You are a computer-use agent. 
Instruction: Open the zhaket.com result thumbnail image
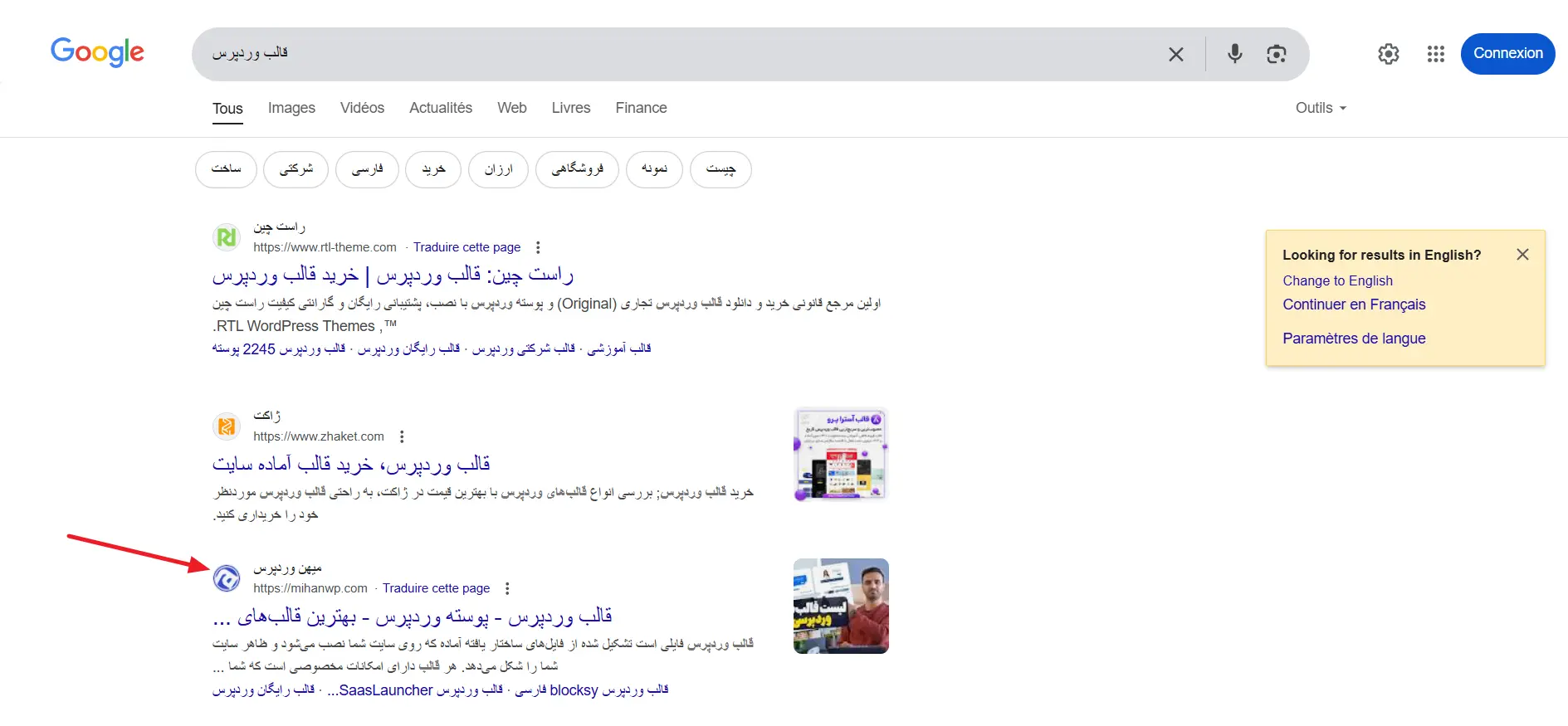click(841, 454)
